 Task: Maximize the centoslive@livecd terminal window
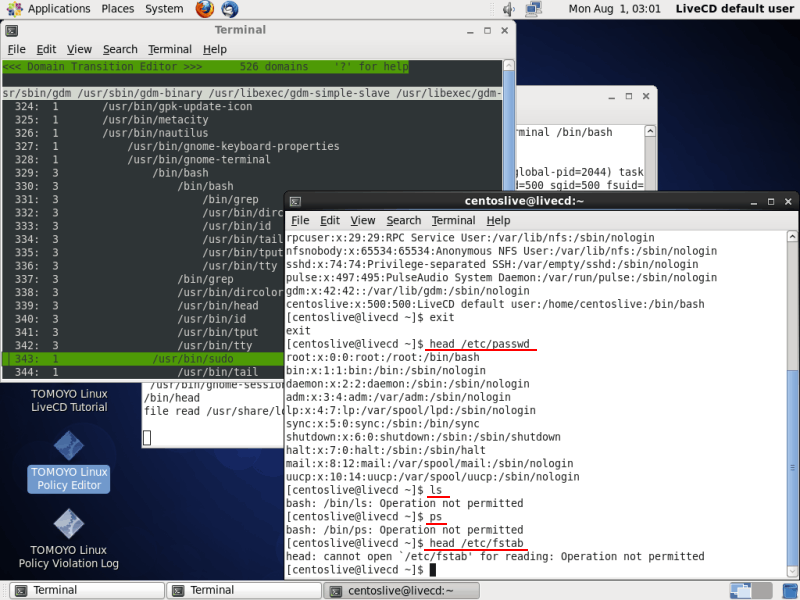pyautogui.click(x=771, y=202)
